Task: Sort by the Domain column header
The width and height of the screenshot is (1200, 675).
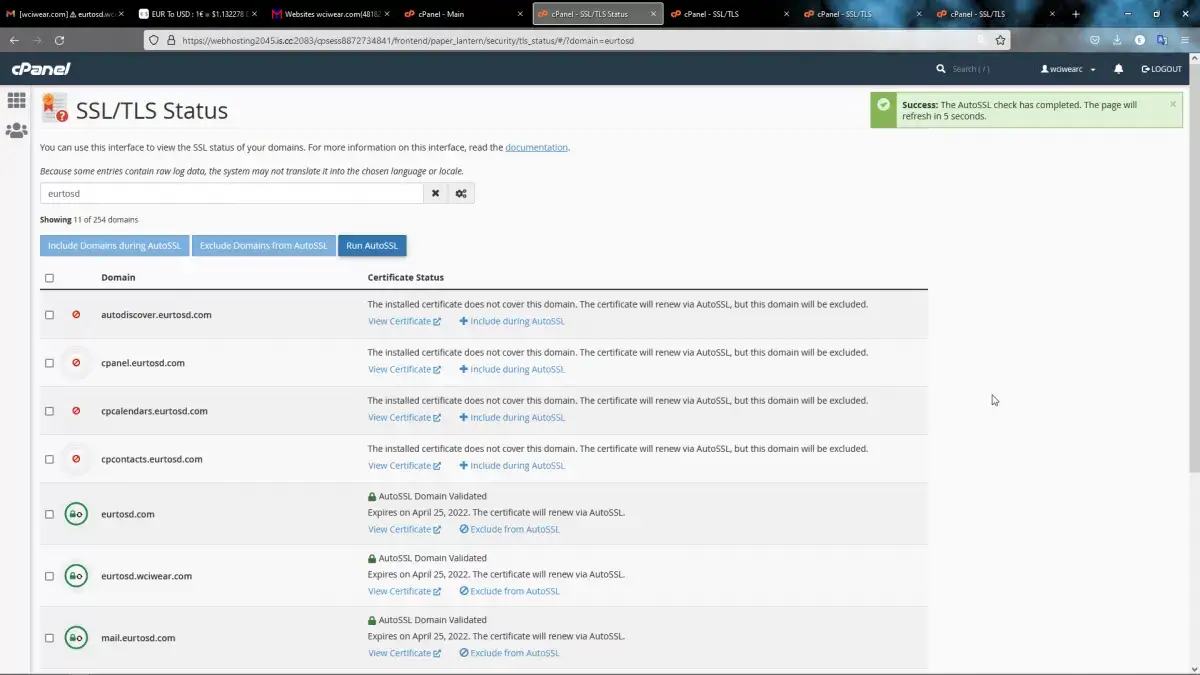Action: (118, 277)
